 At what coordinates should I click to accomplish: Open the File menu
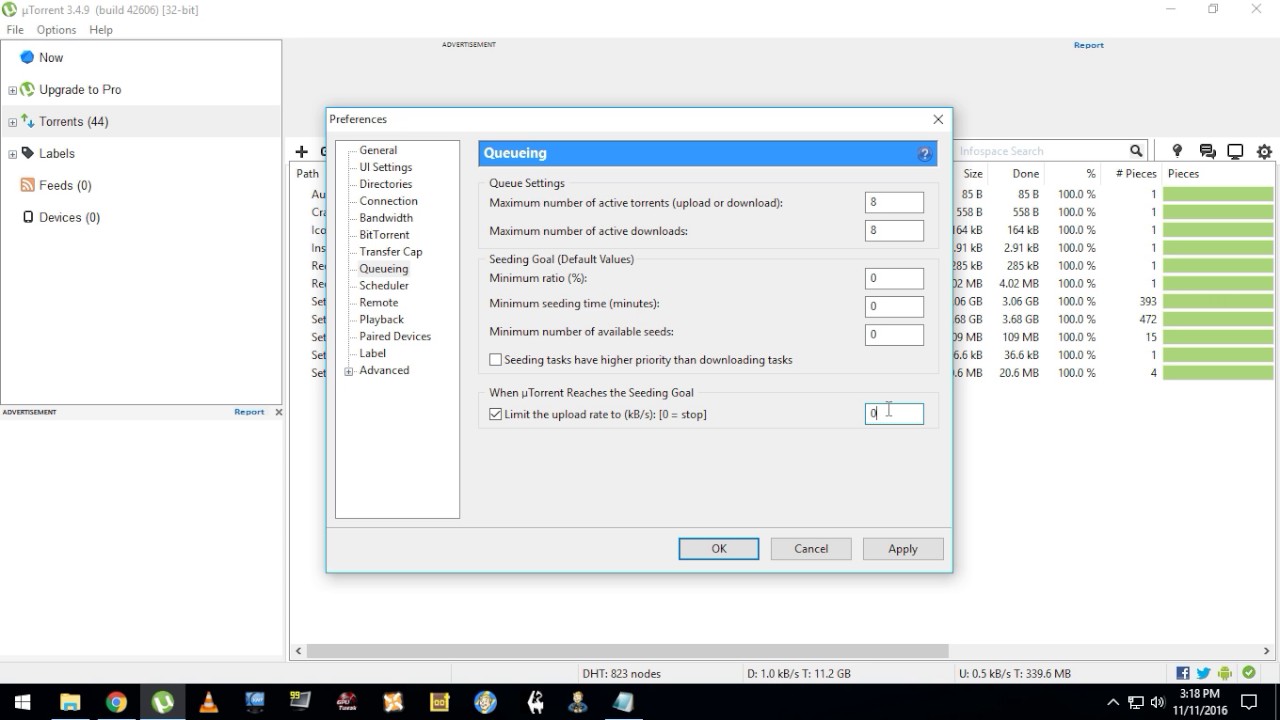(15, 30)
